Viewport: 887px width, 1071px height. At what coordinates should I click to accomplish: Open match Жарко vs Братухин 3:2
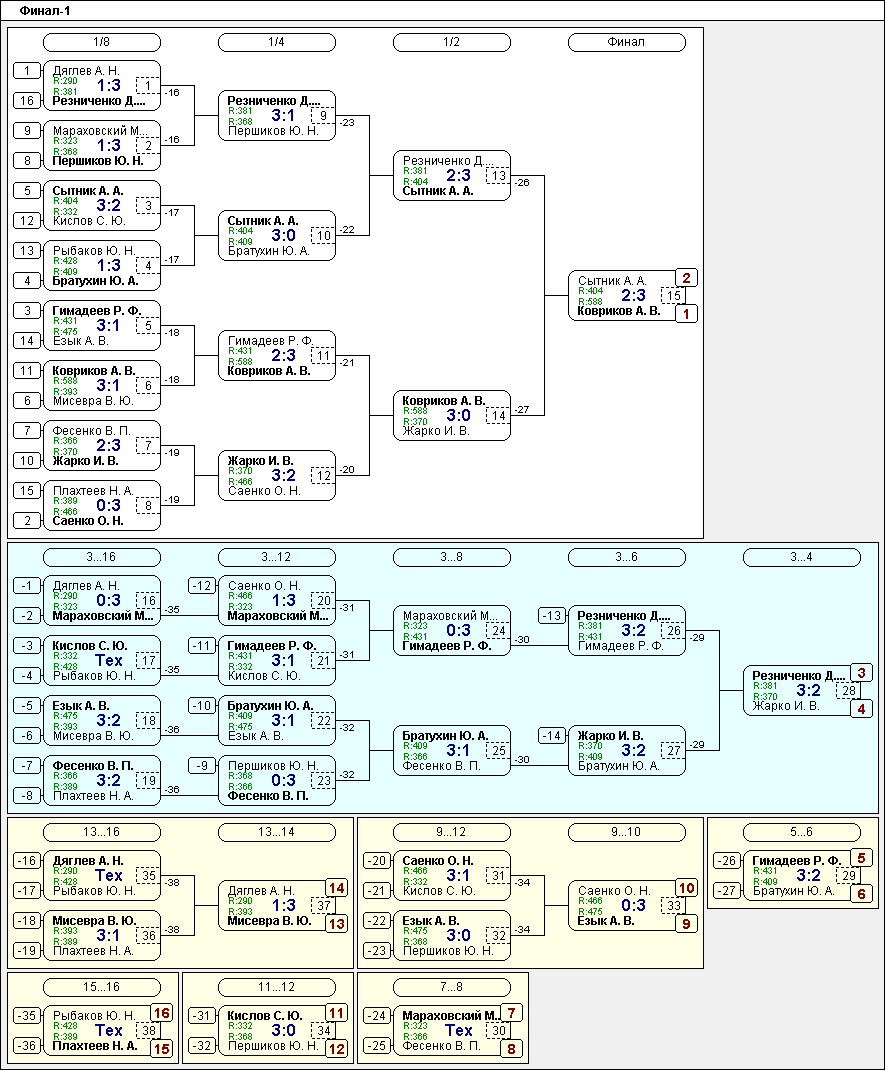pyautogui.click(x=626, y=751)
